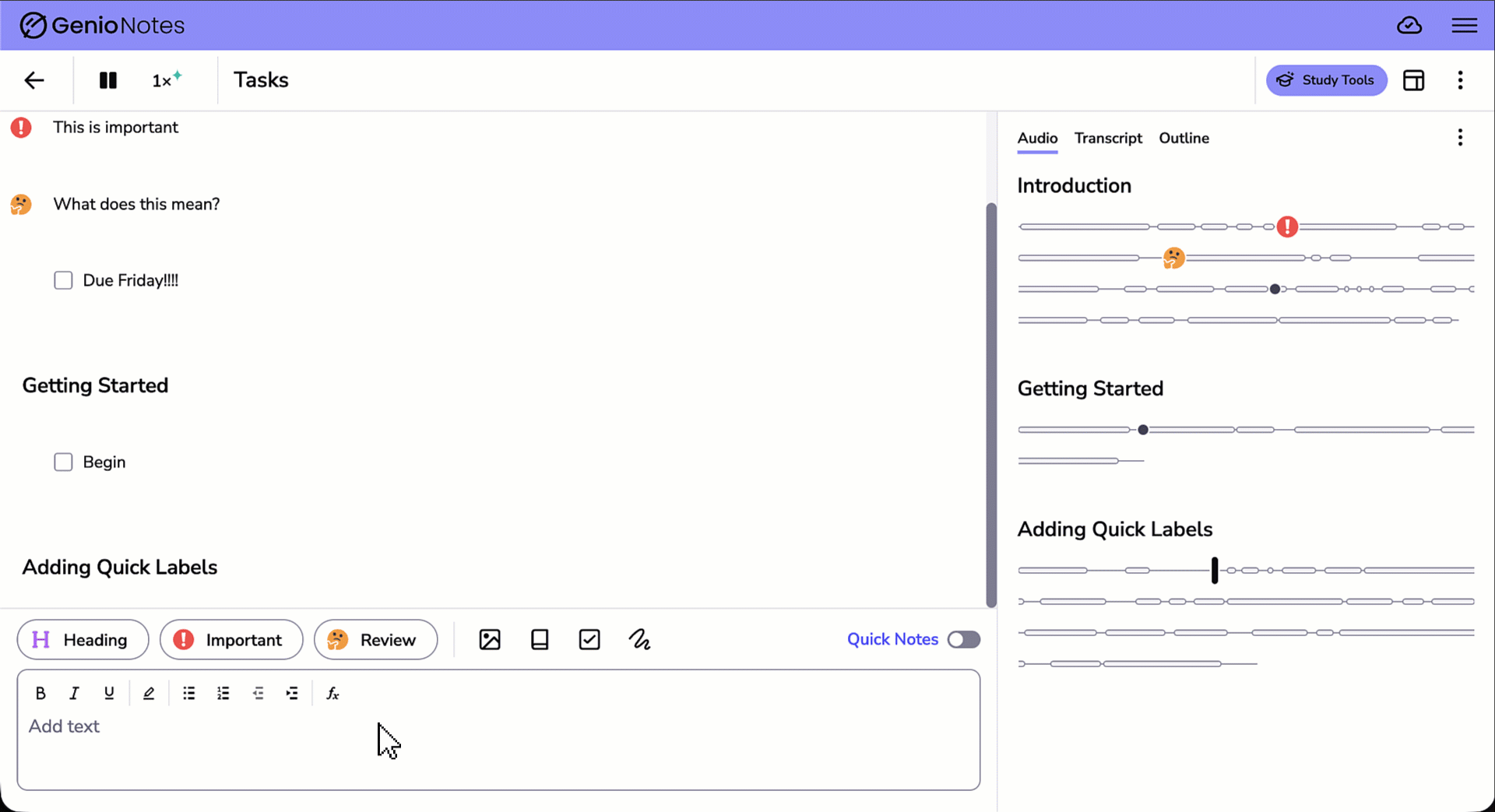Screen dimensions: 1495x812
Task: Open the hamburger main menu
Action: [1465, 26]
